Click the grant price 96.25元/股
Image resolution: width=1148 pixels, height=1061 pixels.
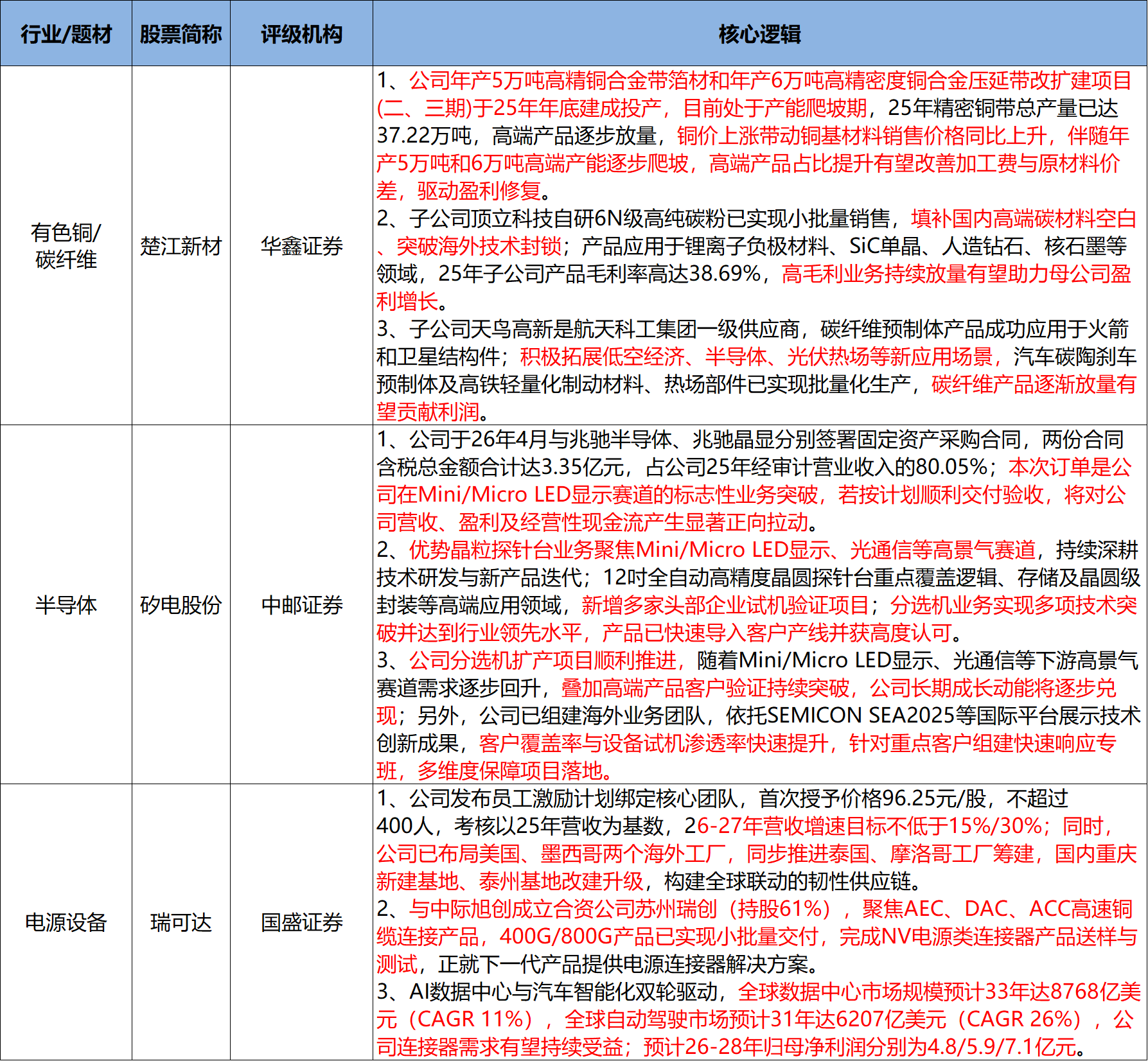pyautogui.click(x=935, y=798)
